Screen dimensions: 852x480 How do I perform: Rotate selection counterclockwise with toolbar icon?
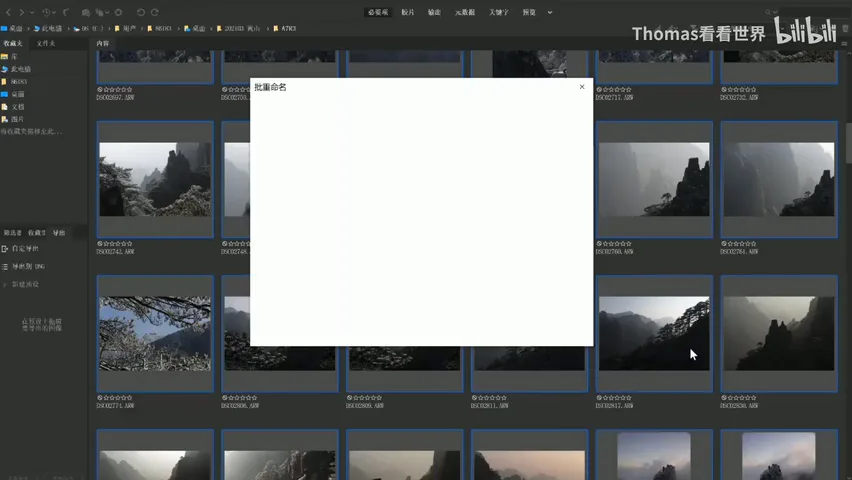coord(141,12)
